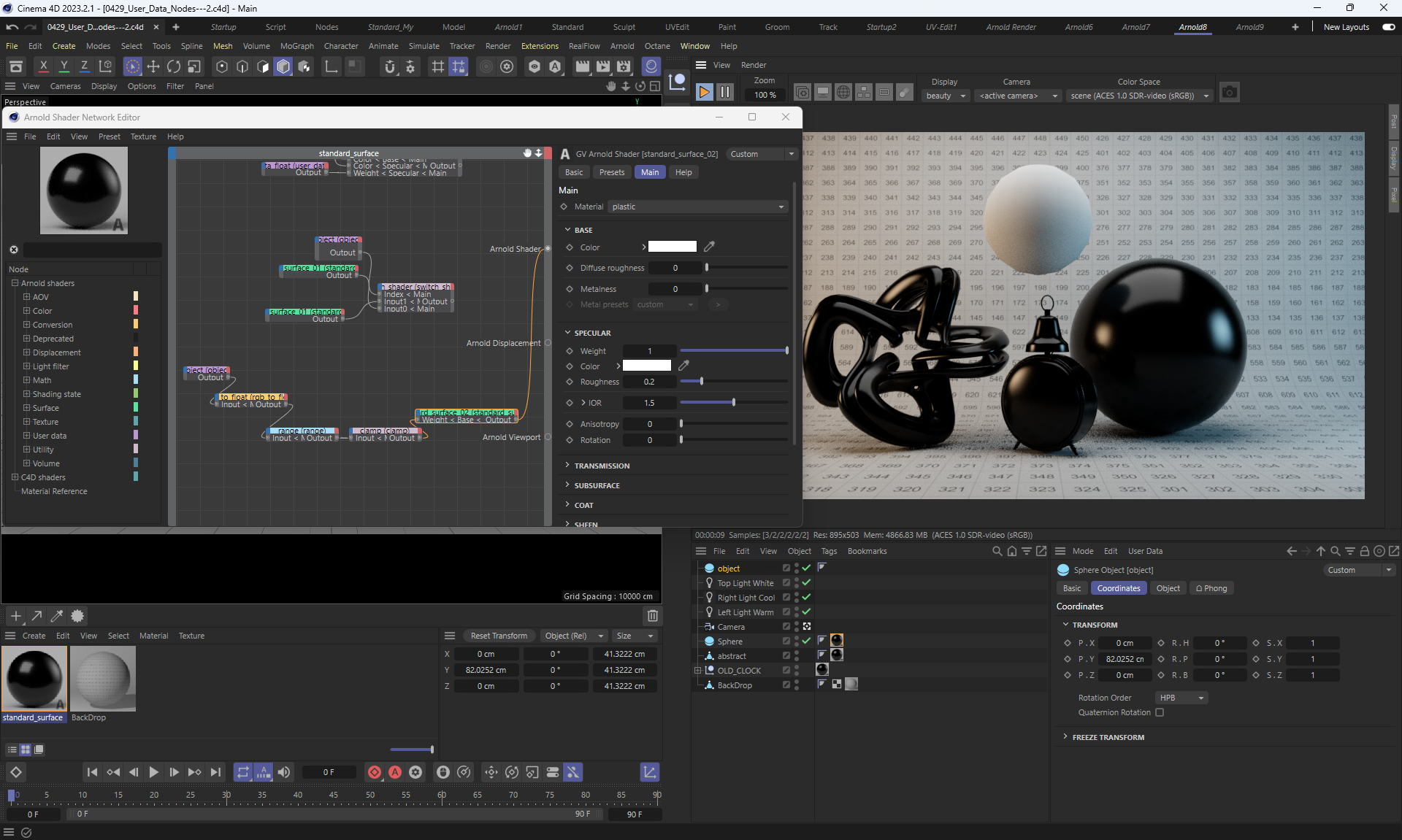Play the animation forward
The image size is (1402, 840).
click(153, 772)
